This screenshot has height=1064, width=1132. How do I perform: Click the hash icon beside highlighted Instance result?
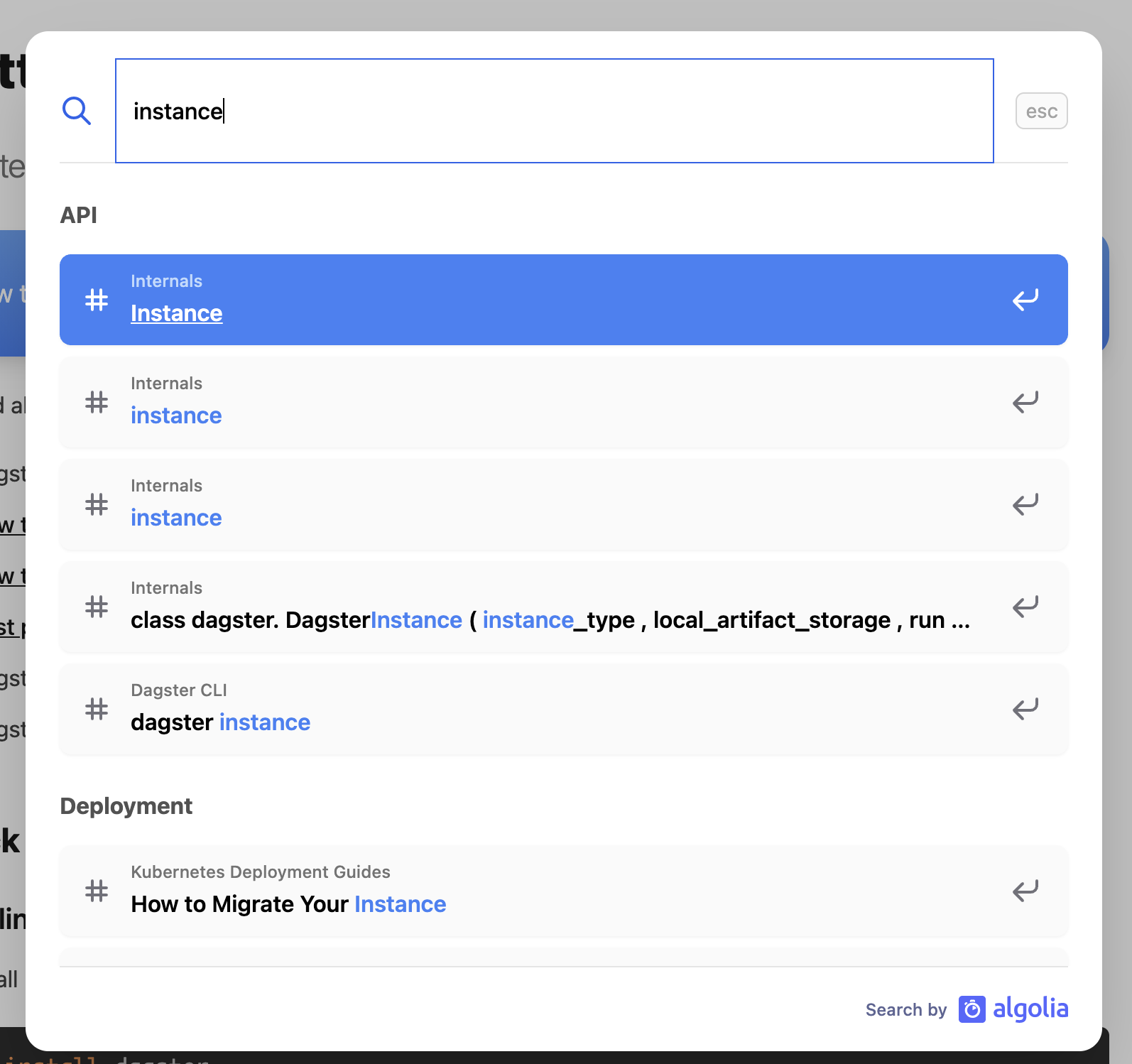(96, 300)
